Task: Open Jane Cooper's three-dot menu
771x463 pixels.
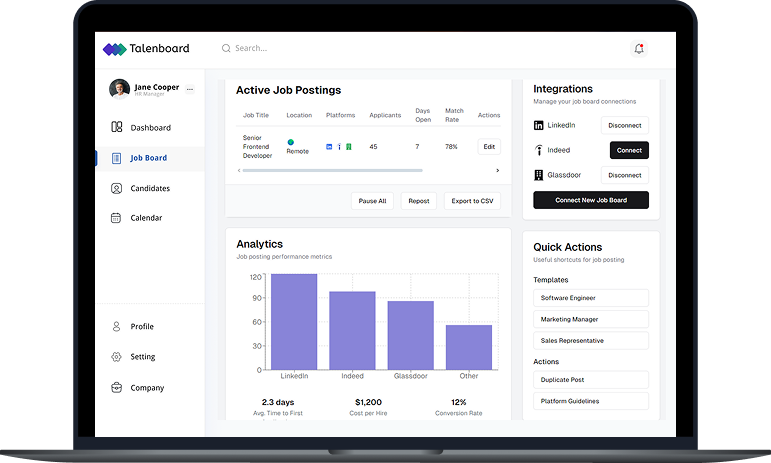Action: tap(190, 89)
